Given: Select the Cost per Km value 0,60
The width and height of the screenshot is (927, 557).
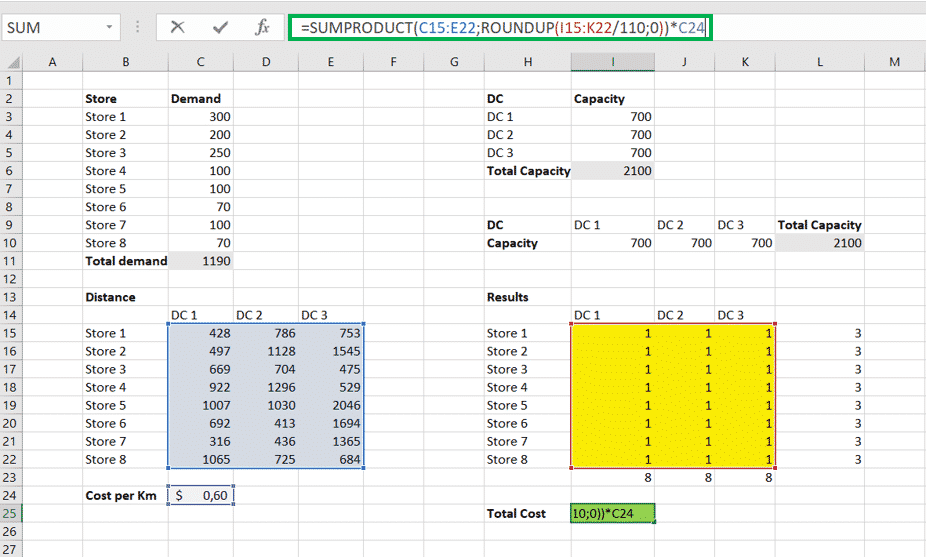Looking at the screenshot, I should point(201,495).
